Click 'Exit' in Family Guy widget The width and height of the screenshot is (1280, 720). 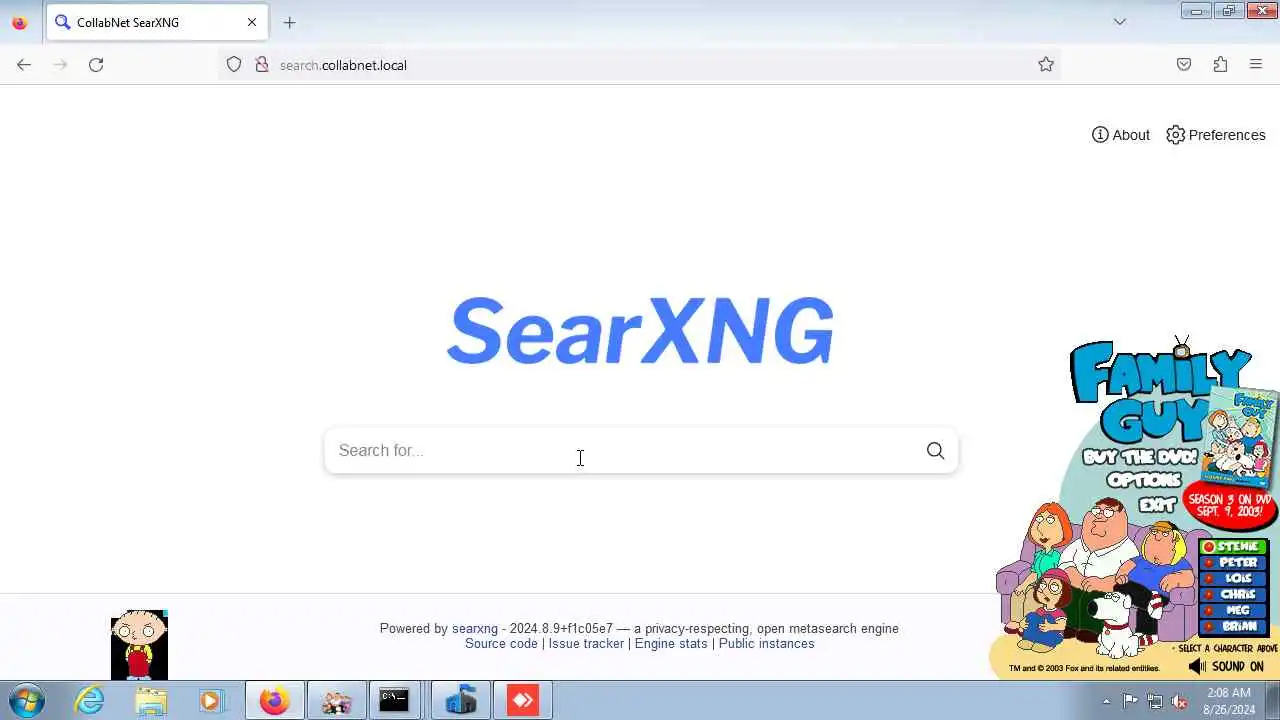point(1157,505)
